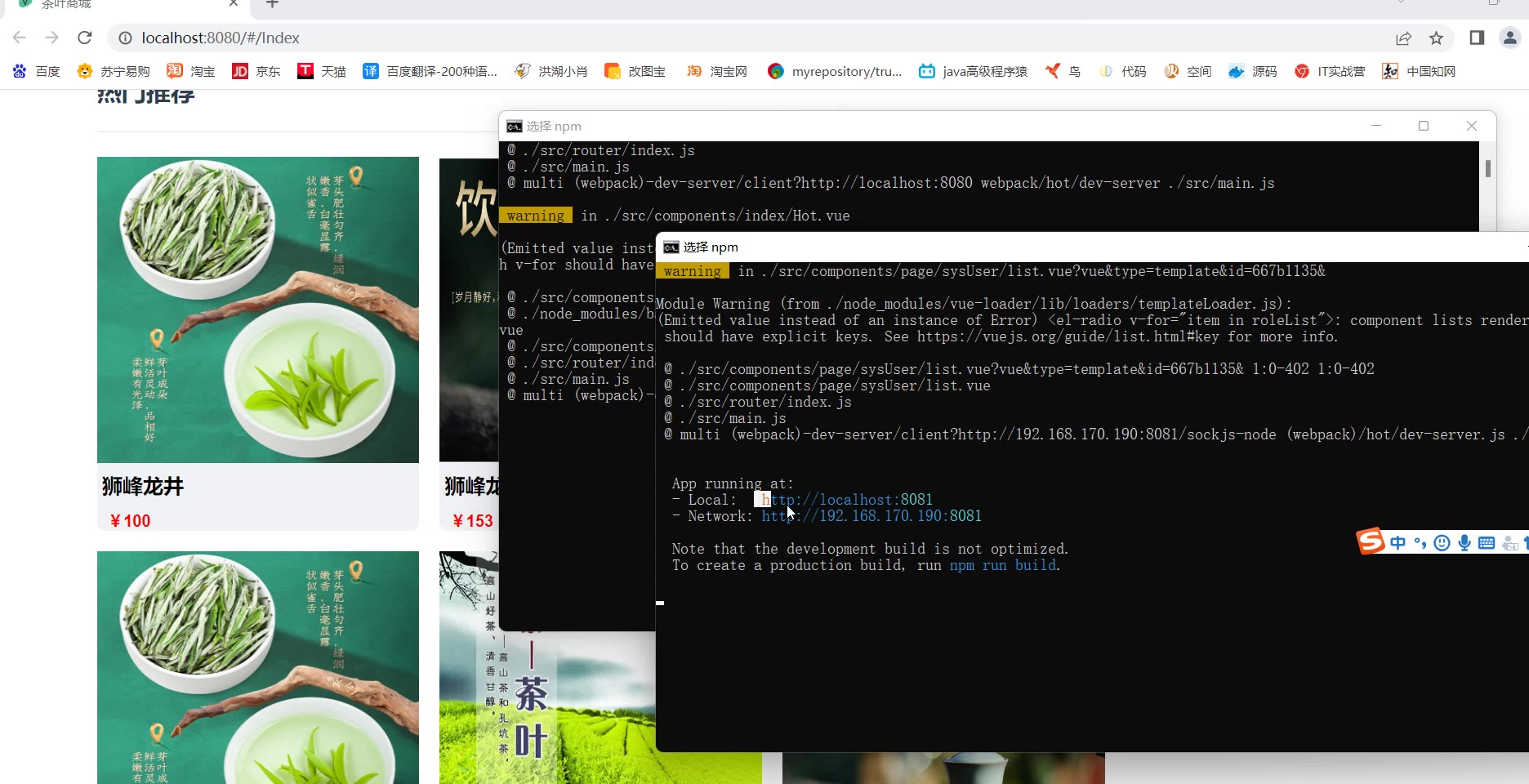Image resolution: width=1529 pixels, height=784 pixels.
Task: Reload the page with the refresh icon
Action: click(85, 38)
